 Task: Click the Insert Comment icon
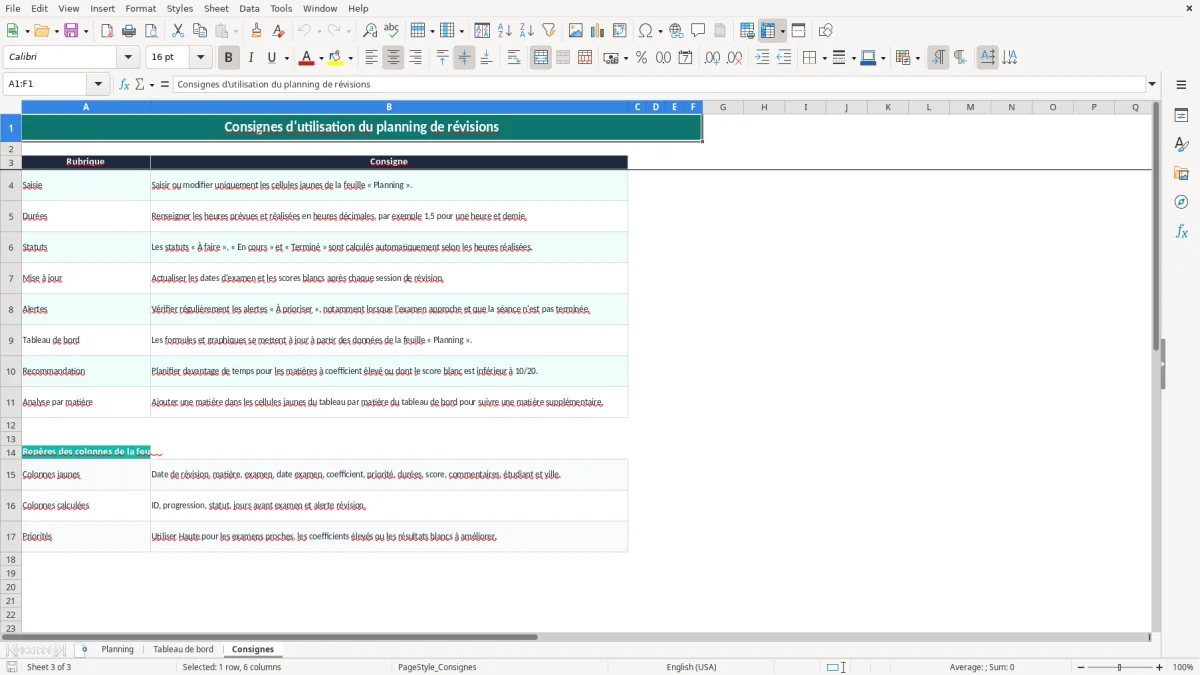click(x=699, y=31)
